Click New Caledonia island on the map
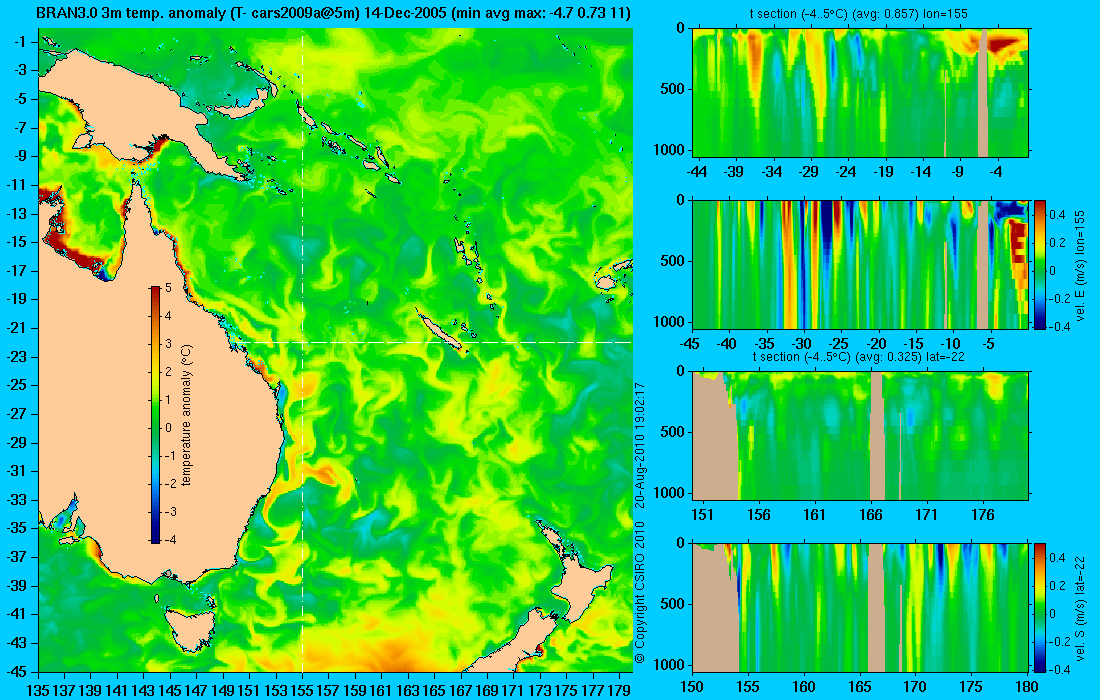 (438, 330)
